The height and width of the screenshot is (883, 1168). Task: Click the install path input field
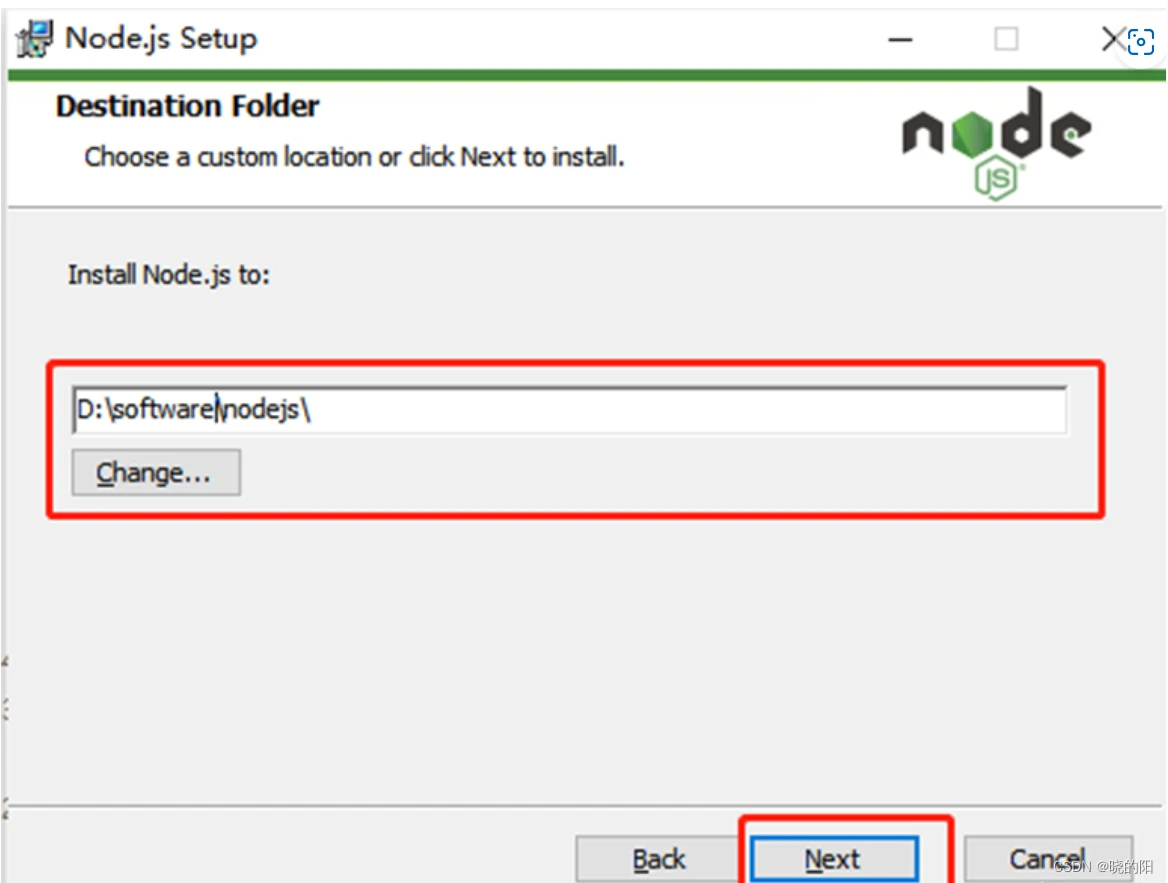pyautogui.click(x=570, y=409)
